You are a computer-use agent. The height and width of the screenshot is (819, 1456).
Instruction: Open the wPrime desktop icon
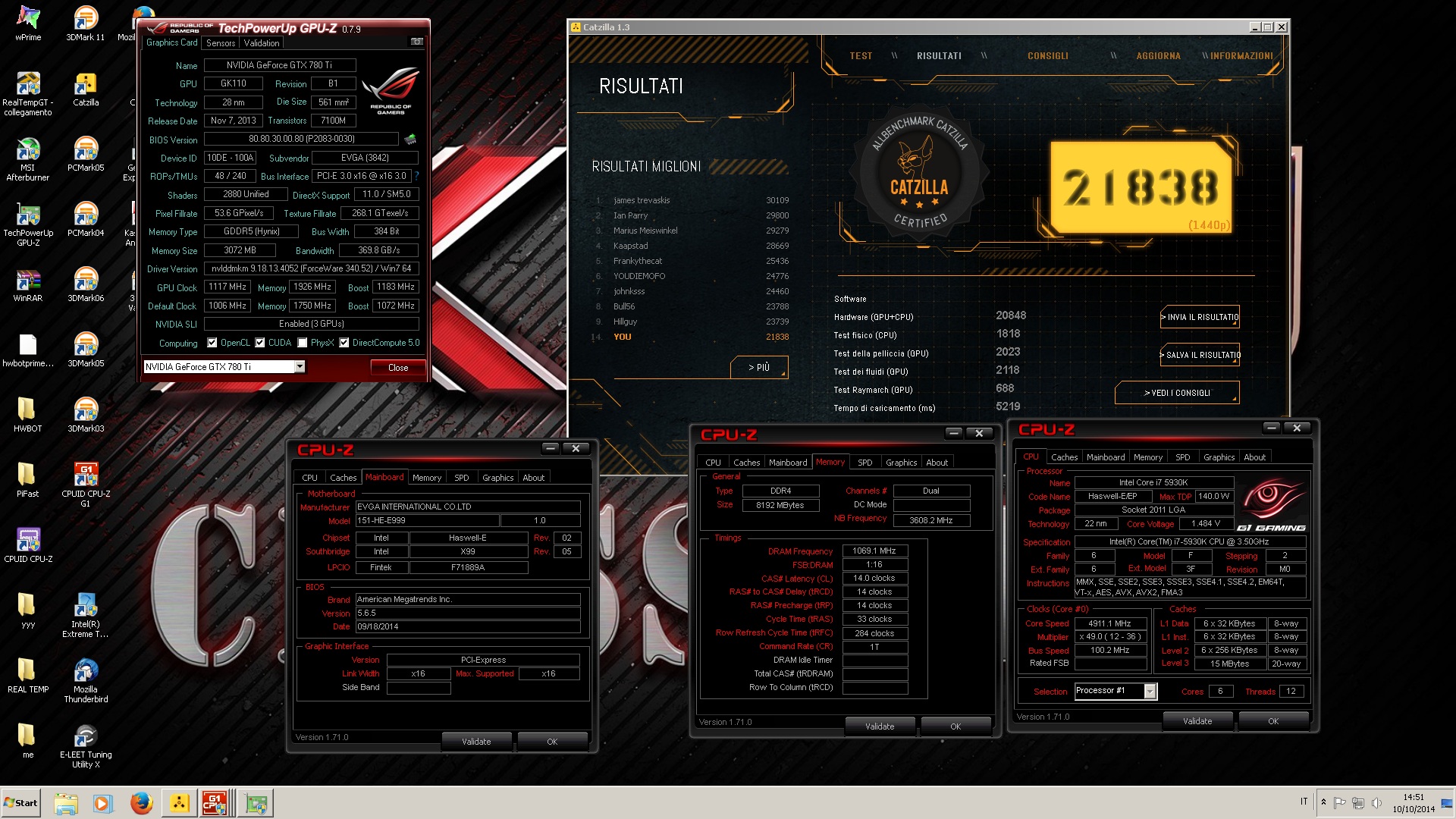[28, 23]
